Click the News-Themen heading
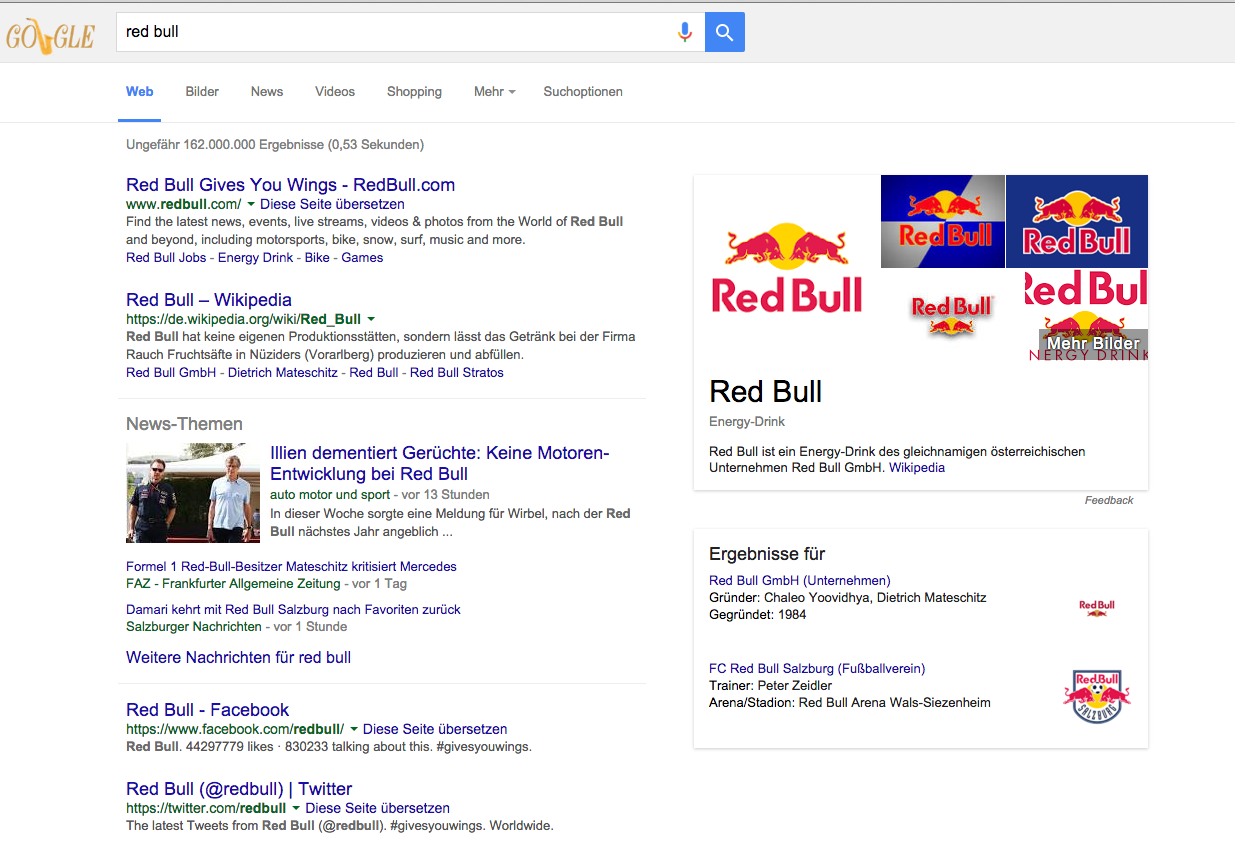Viewport: 1235px width, 859px height. coord(184,424)
